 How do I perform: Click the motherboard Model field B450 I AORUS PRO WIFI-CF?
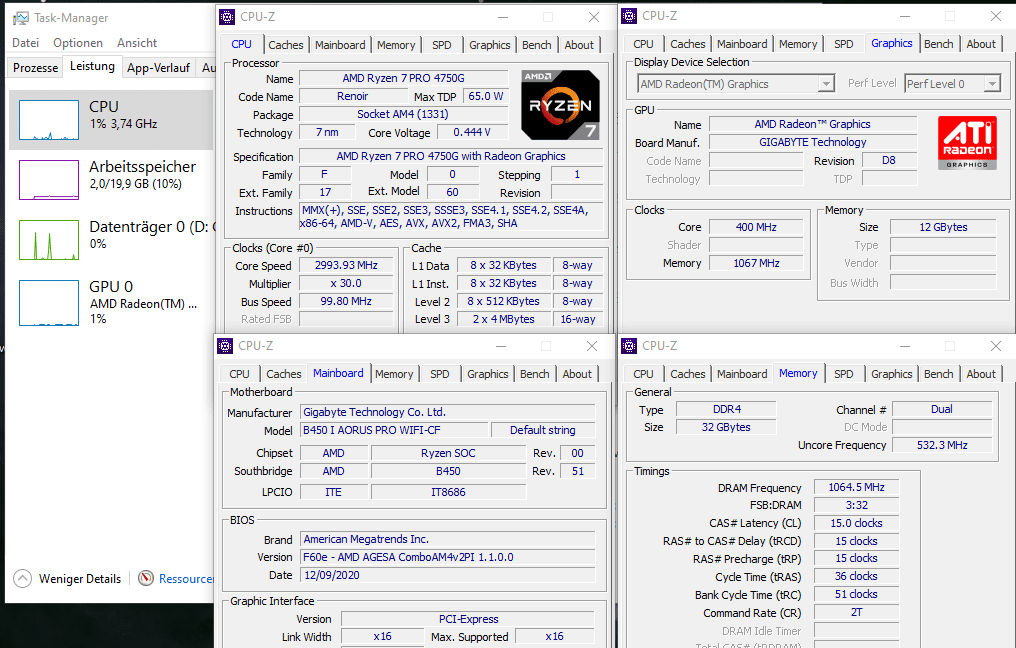click(394, 430)
